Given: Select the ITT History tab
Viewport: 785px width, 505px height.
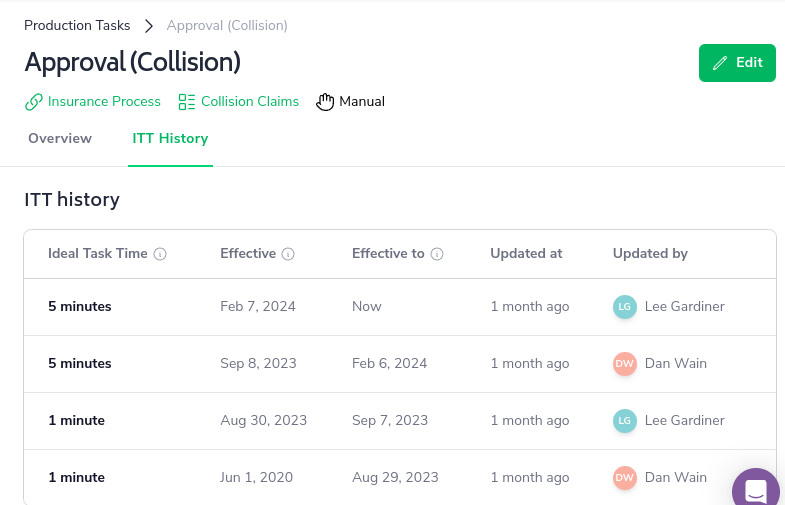Looking at the screenshot, I should coord(170,139).
